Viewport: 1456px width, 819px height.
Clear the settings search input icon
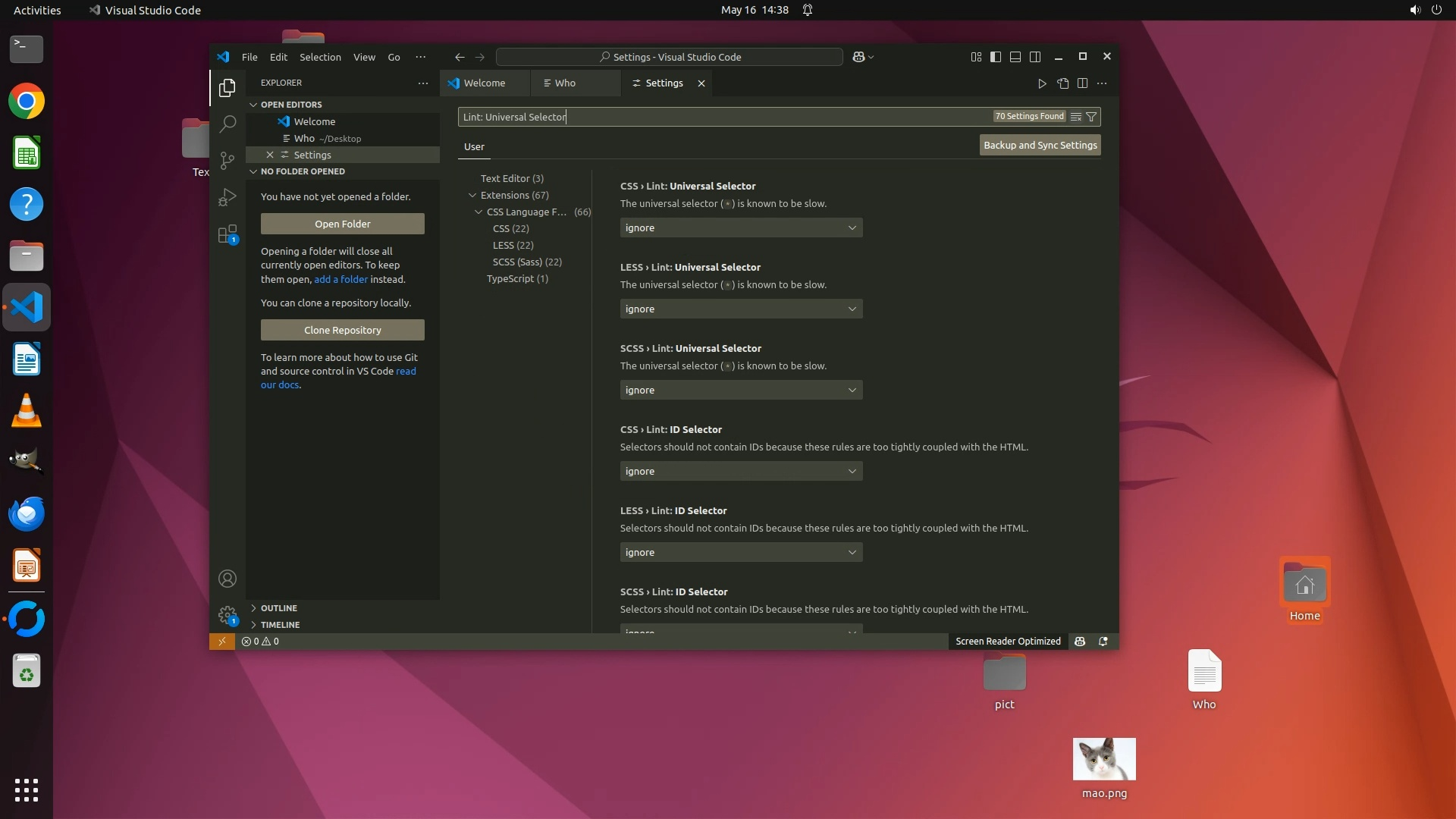click(x=1075, y=117)
